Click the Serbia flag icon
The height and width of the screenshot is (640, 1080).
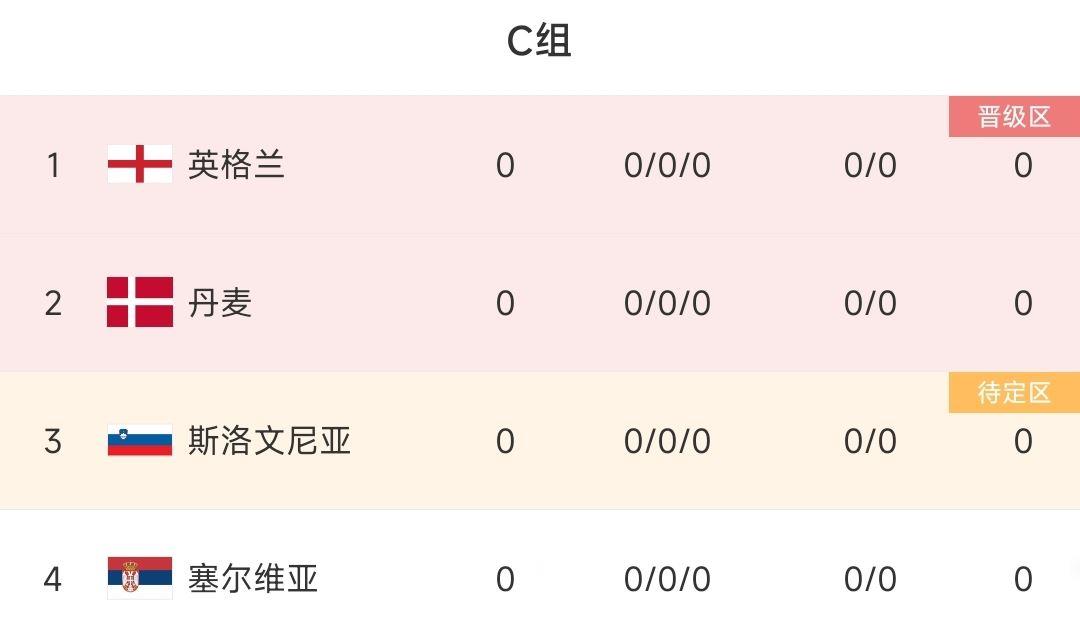(140, 578)
